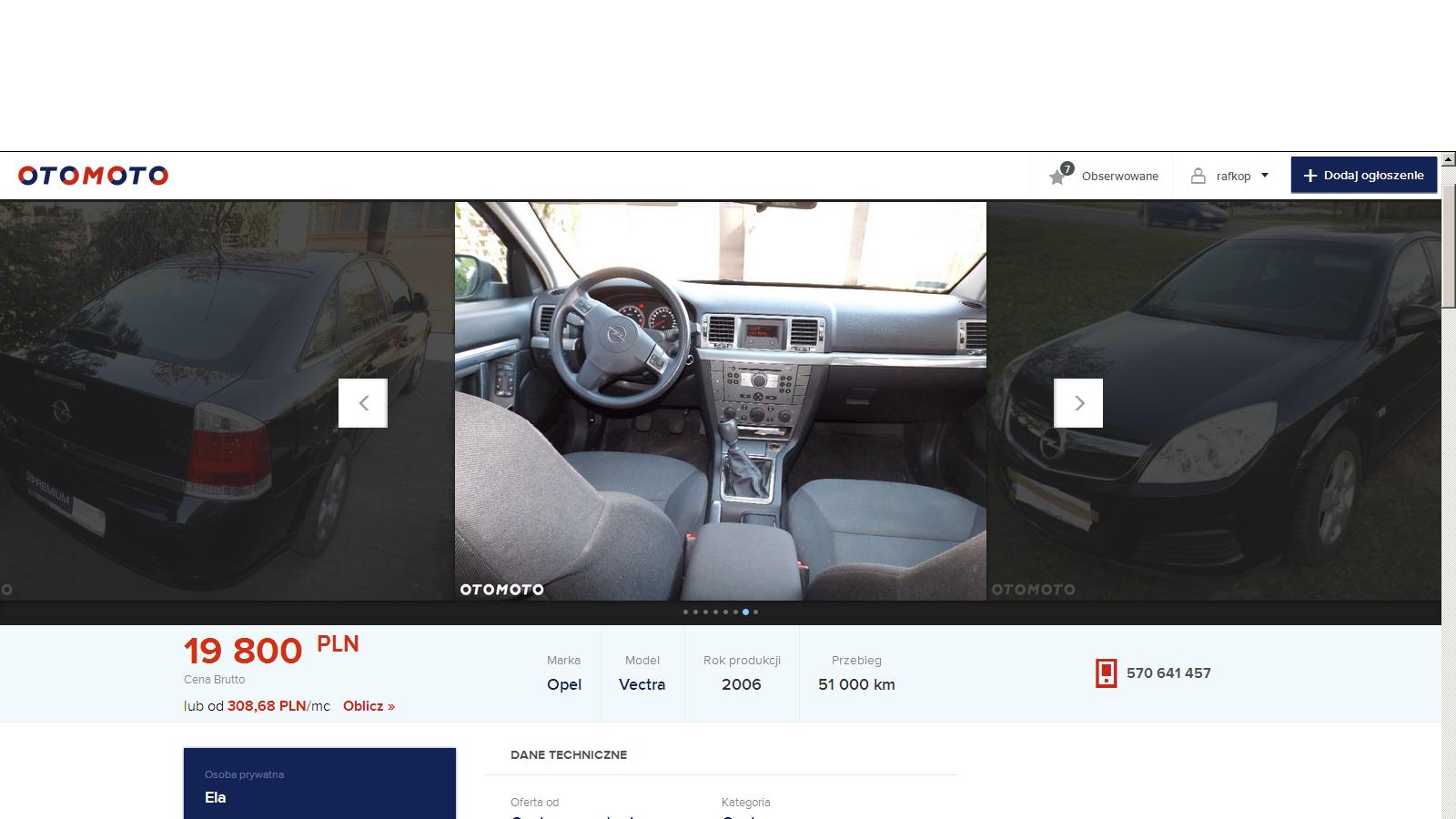Viewport: 1456px width, 819px height.
Task: Select the highlighted blue gallery dot
Action: pyautogui.click(x=745, y=612)
